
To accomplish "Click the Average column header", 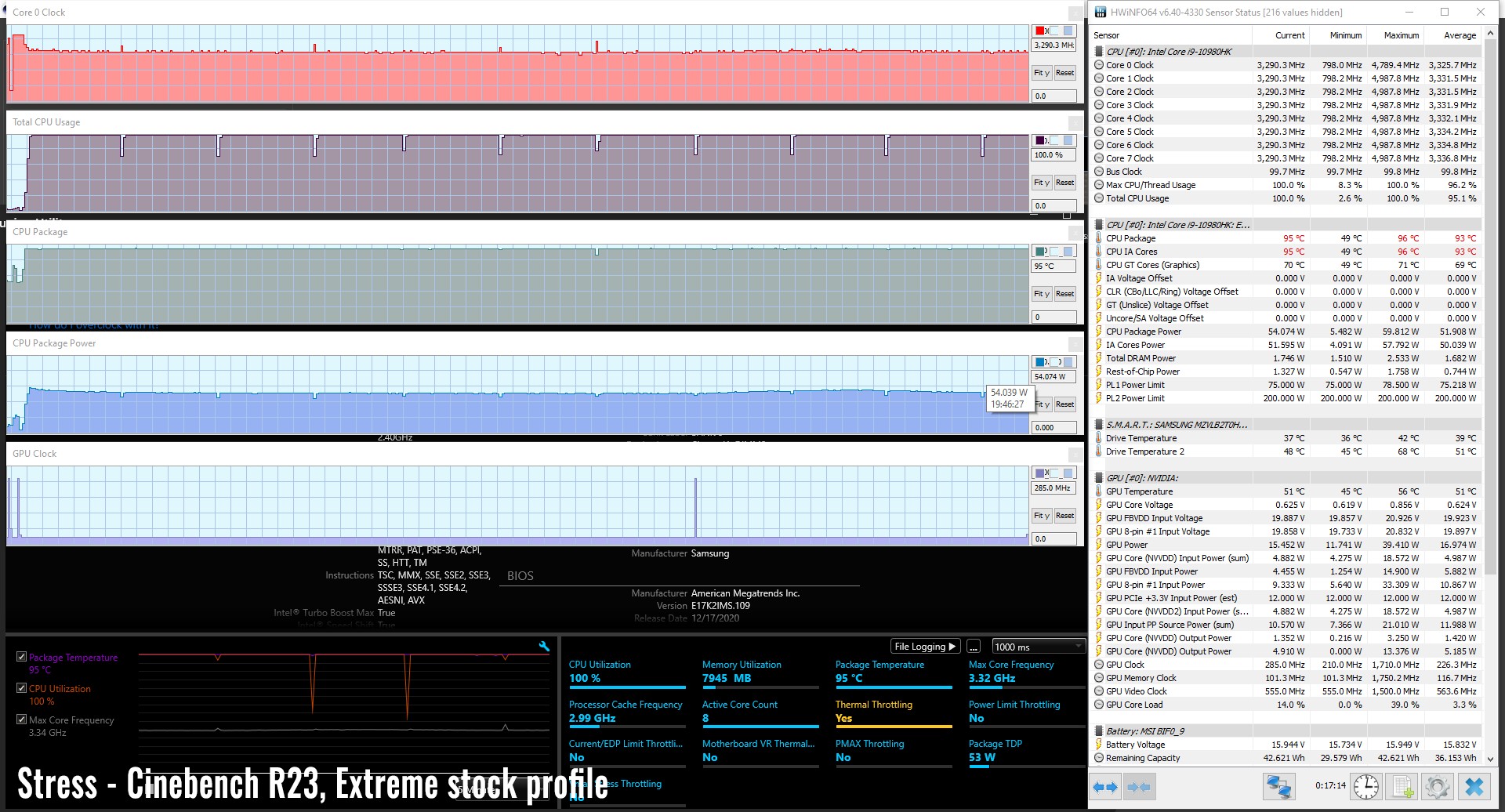I will (1460, 35).
